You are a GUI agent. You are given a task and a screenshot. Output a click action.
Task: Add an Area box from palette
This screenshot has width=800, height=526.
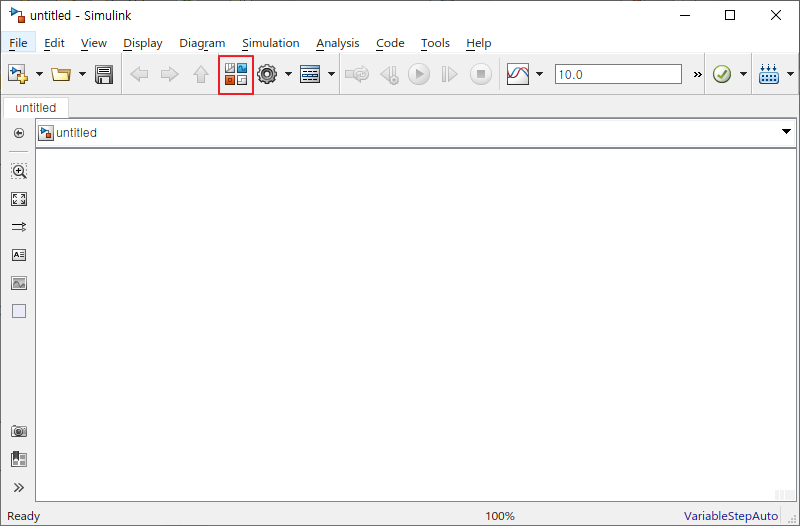pyautogui.click(x=19, y=311)
